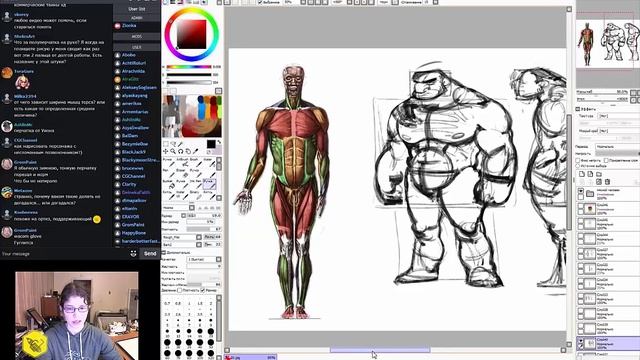The width and height of the screenshot is (640, 360).
Task: Collapse the Дополнительно brush section
Action: (164, 253)
